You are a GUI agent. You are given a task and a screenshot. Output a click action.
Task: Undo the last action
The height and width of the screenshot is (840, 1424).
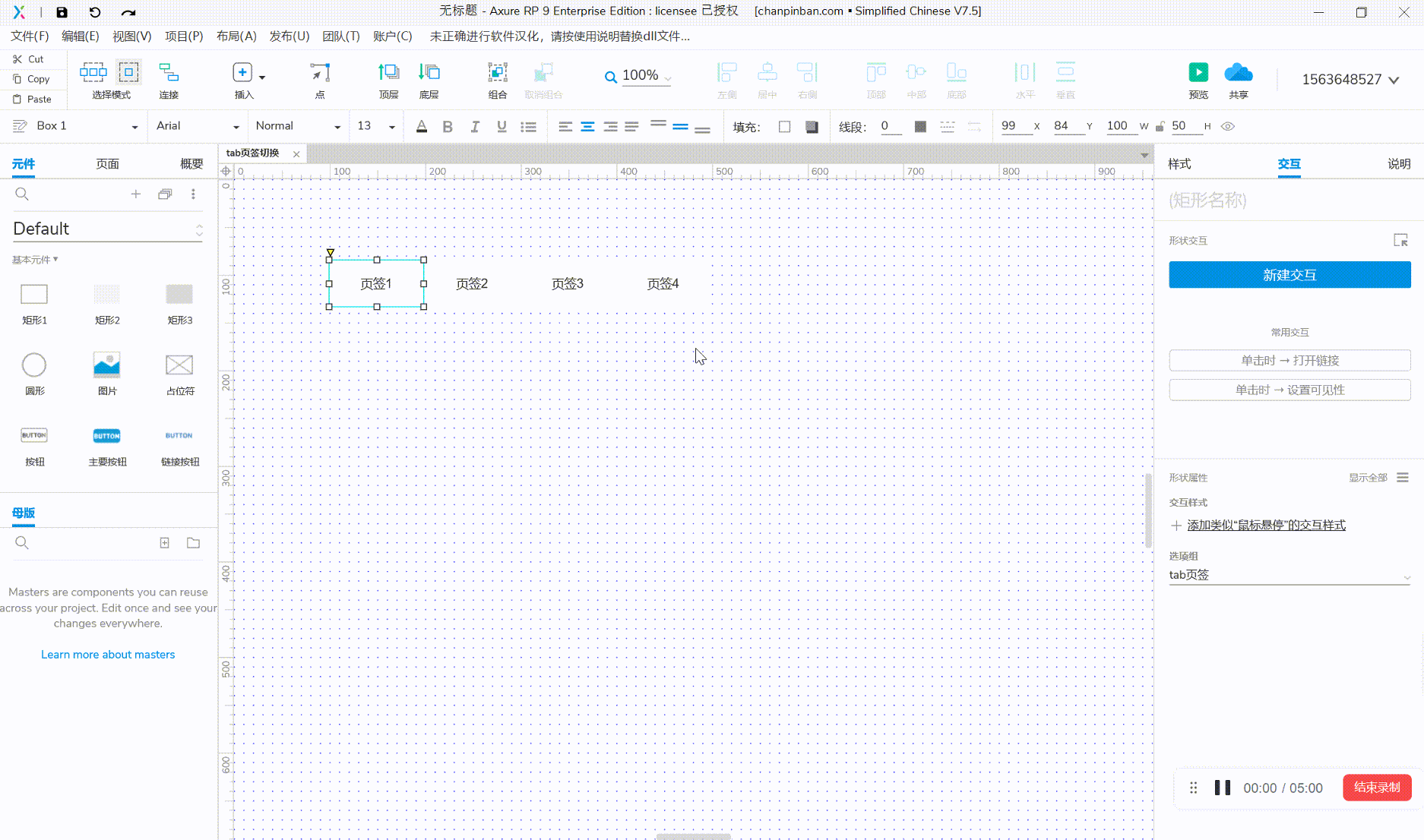[95, 12]
